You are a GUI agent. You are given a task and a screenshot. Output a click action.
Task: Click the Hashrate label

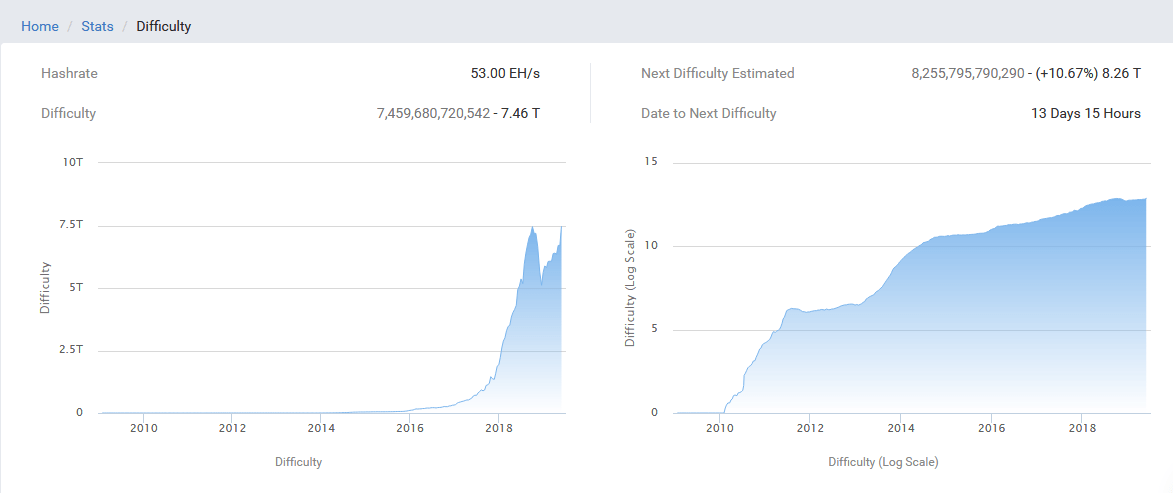69,73
